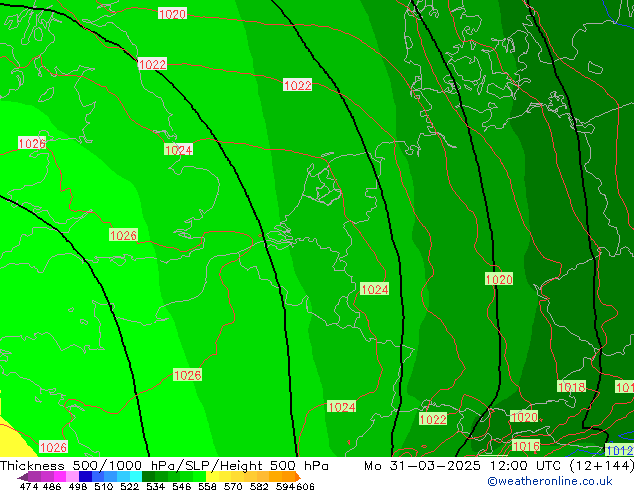Click the 1026 label inside yellow-bordered corner area

pyautogui.click(x=53, y=447)
